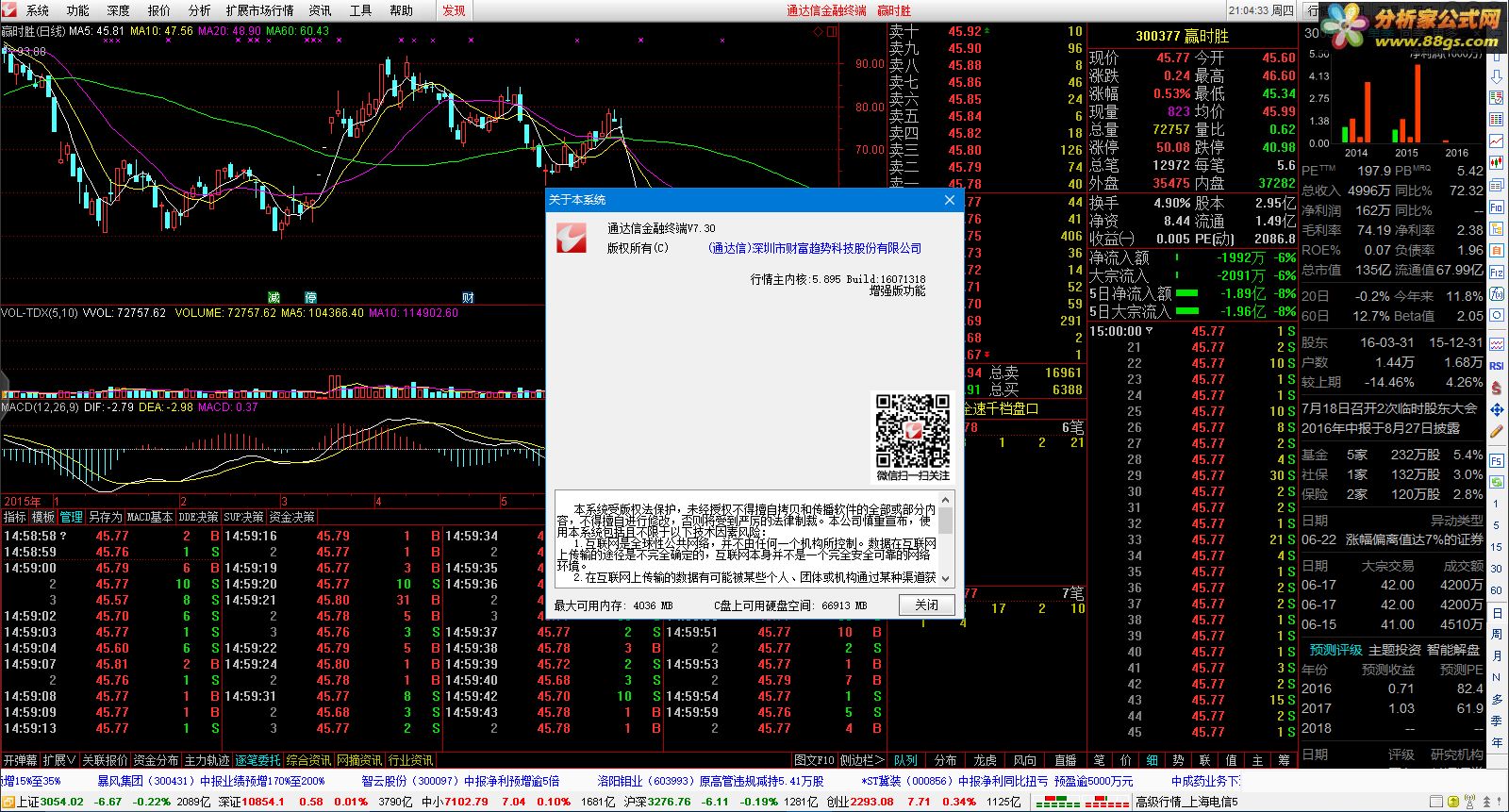
Task: Open the 工具 menu
Action: coord(361,10)
